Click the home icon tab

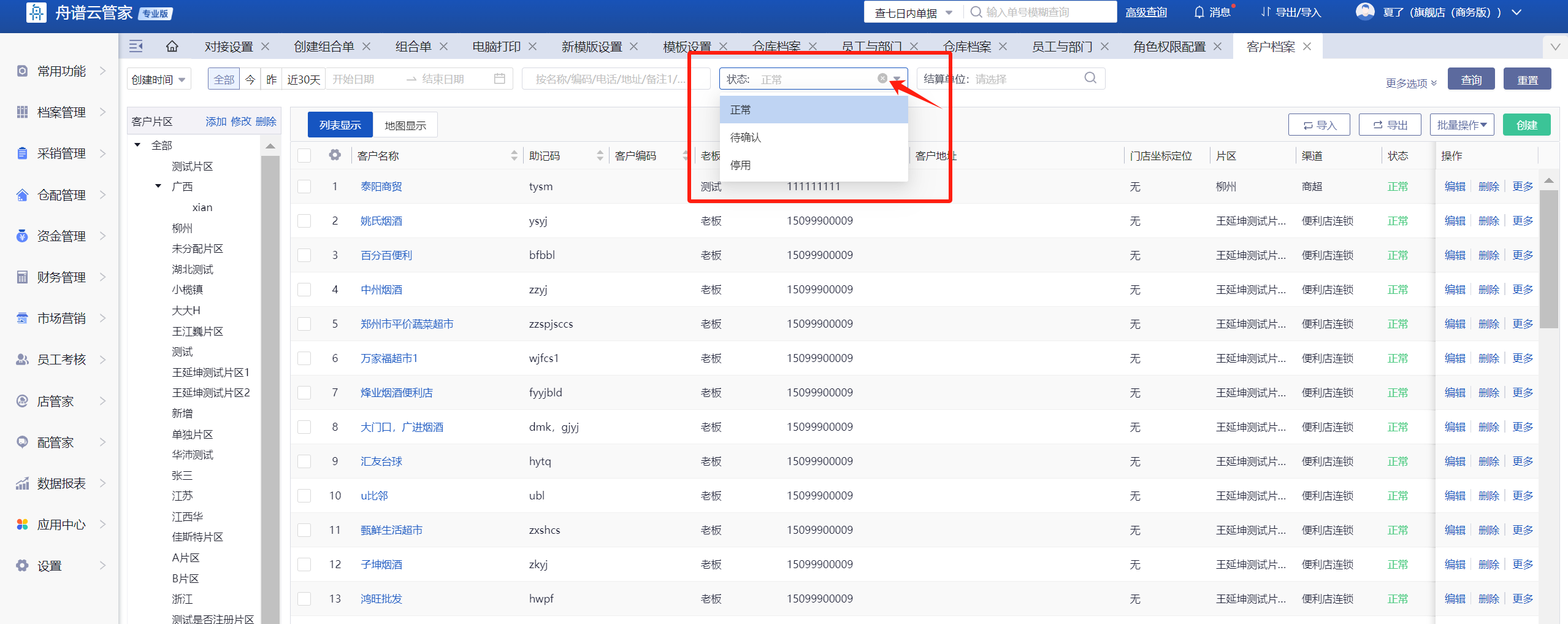172,47
